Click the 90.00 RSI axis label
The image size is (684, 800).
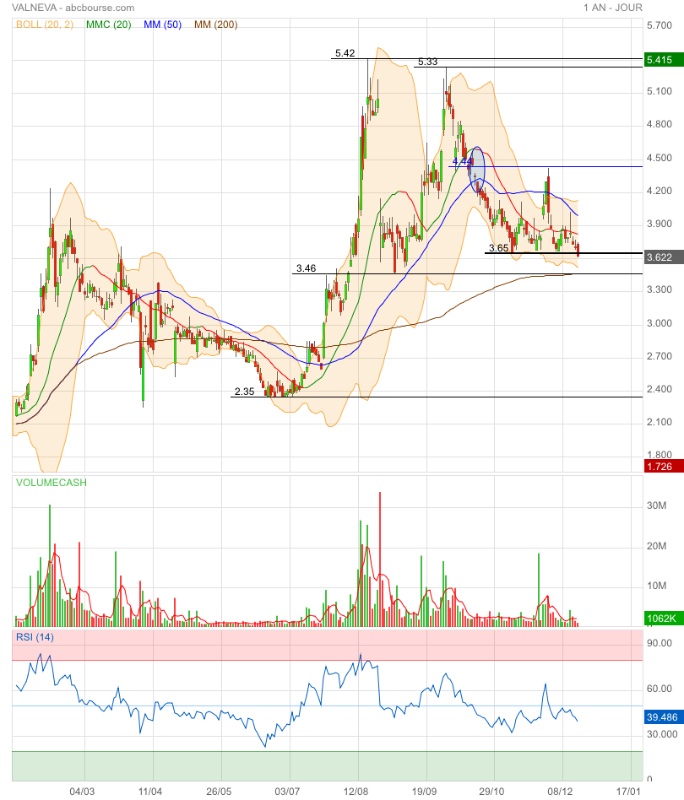point(660,643)
